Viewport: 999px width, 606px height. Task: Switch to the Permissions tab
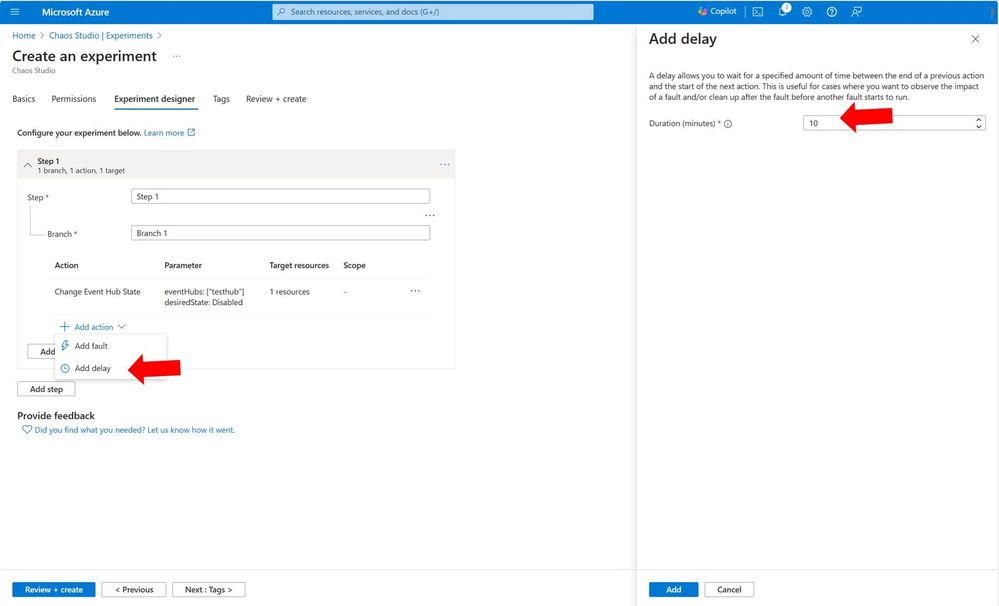74,99
